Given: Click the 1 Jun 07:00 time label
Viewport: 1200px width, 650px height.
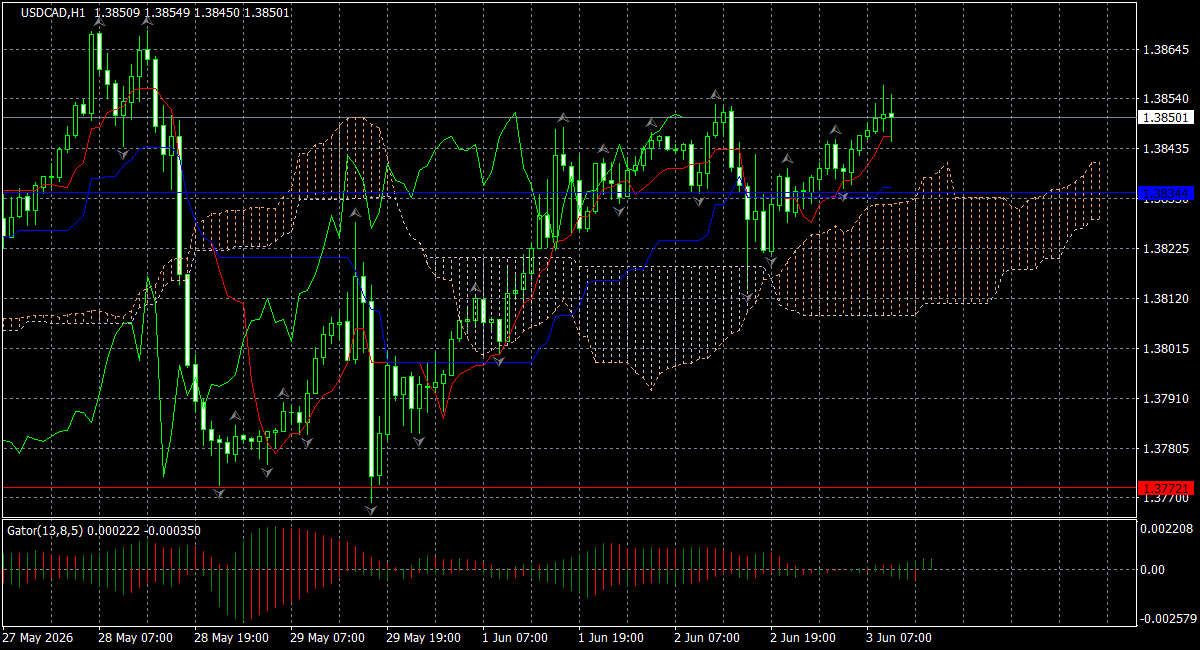Looking at the screenshot, I should [x=515, y=638].
